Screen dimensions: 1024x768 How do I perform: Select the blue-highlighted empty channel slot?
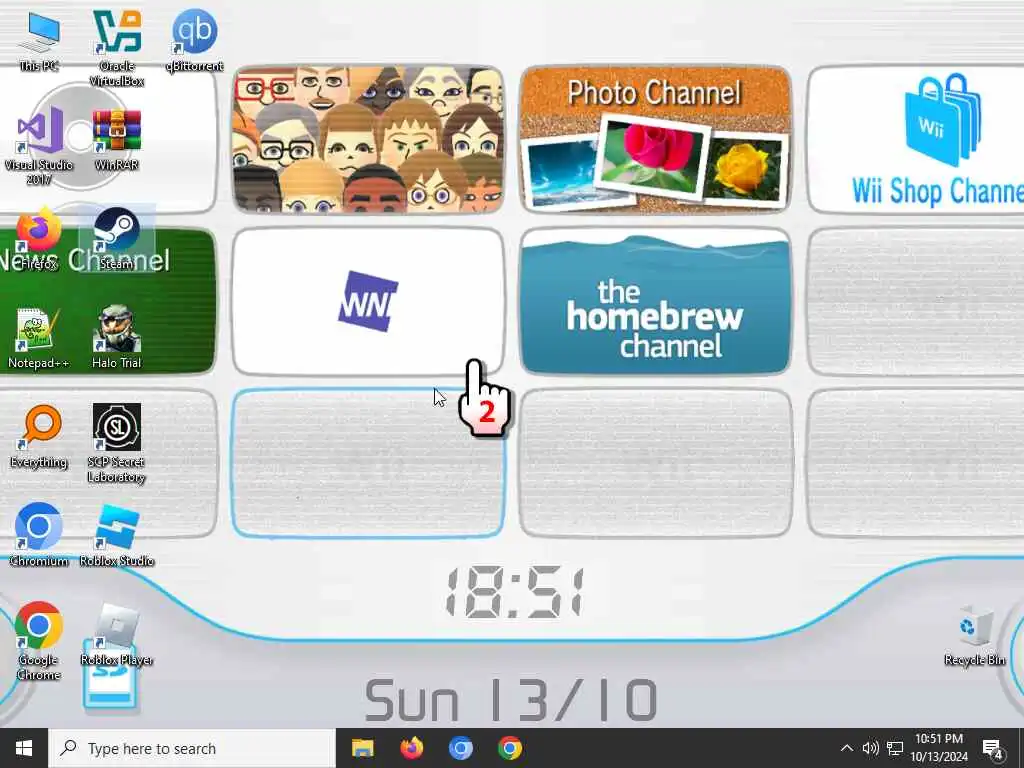368,463
